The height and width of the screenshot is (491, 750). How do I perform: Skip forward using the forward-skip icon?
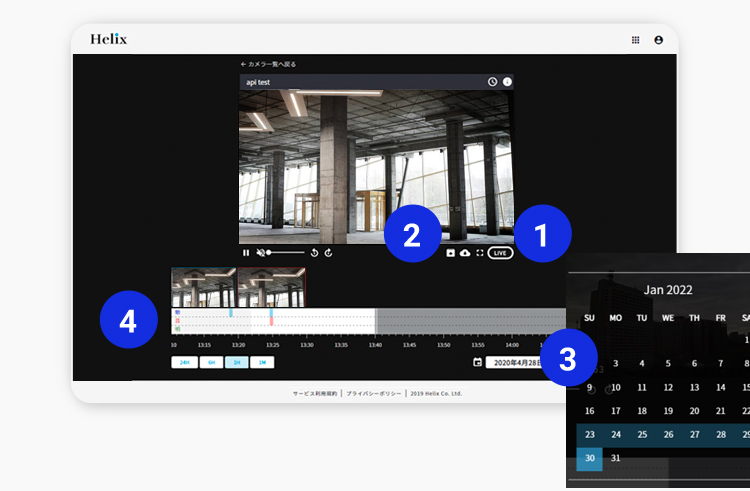329,253
